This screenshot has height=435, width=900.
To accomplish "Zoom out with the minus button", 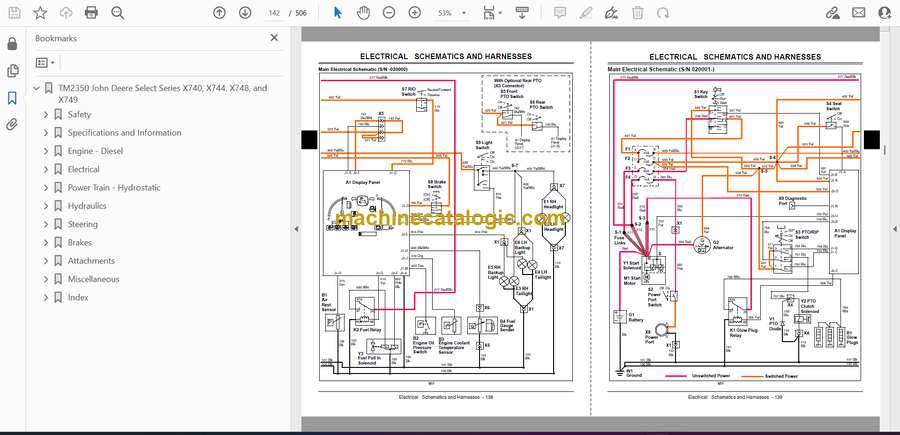I will (389, 13).
